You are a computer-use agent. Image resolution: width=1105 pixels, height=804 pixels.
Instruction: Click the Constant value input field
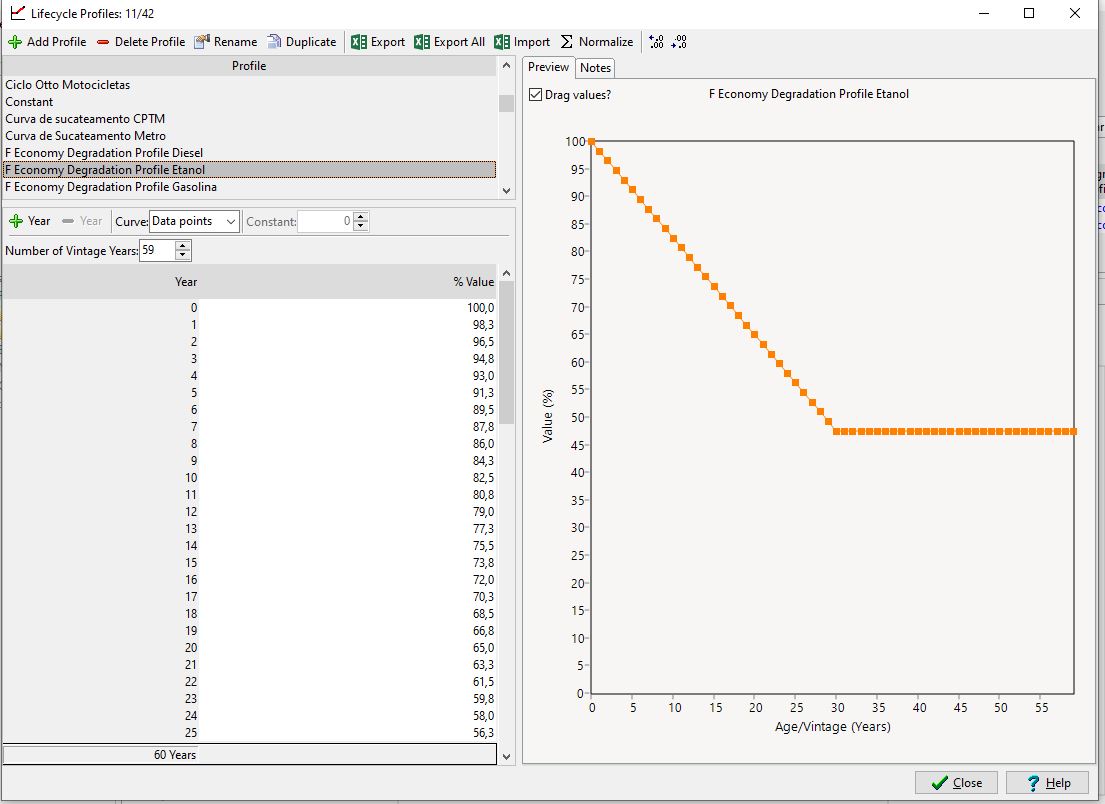coord(325,221)
